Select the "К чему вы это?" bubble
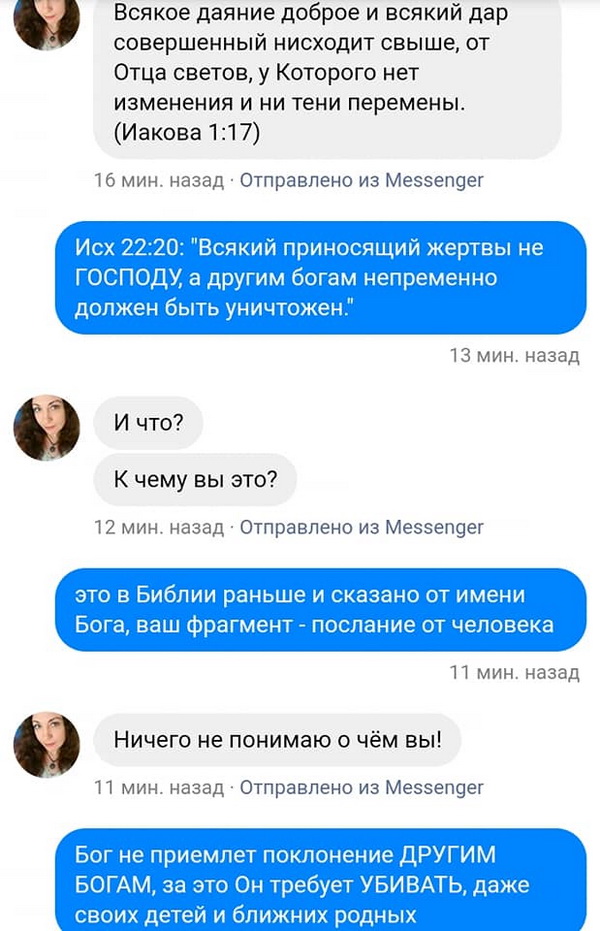Image resolution: width=600 pixels, height=931 pixels. [195, 479]
